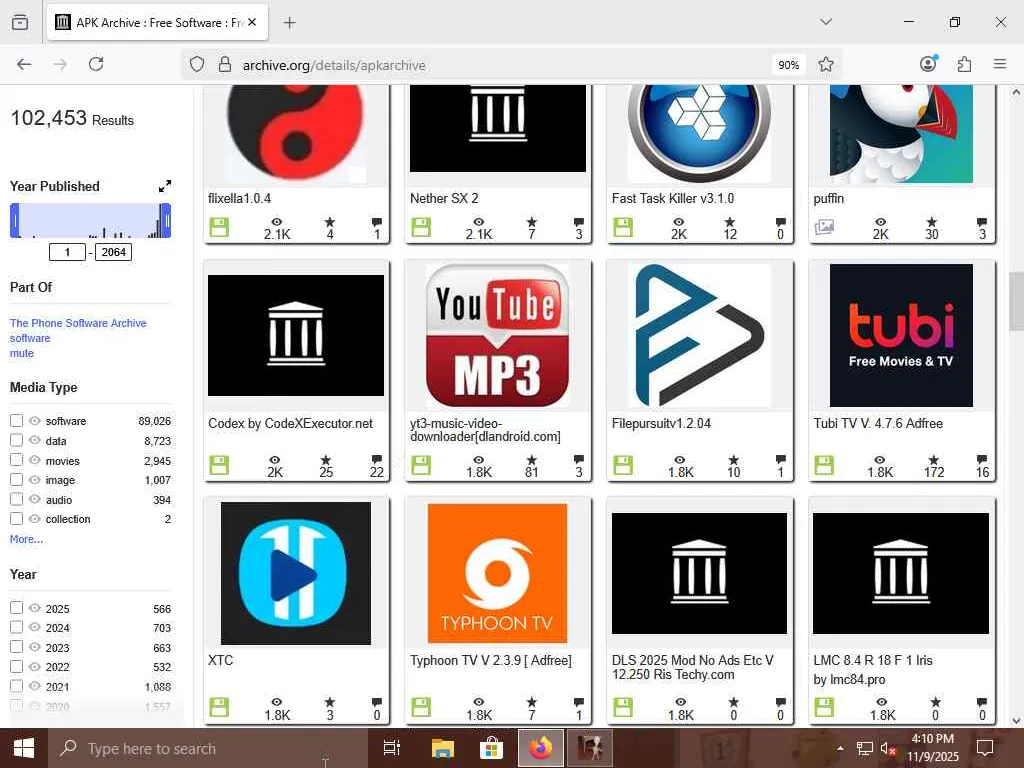Click the views eye icon on puffin card
1024x768 pixels.
click(x=880, y=222)
